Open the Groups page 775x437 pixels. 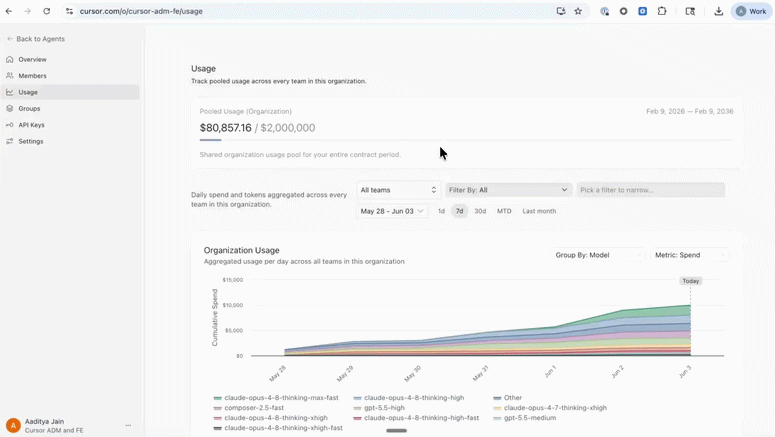70,108
